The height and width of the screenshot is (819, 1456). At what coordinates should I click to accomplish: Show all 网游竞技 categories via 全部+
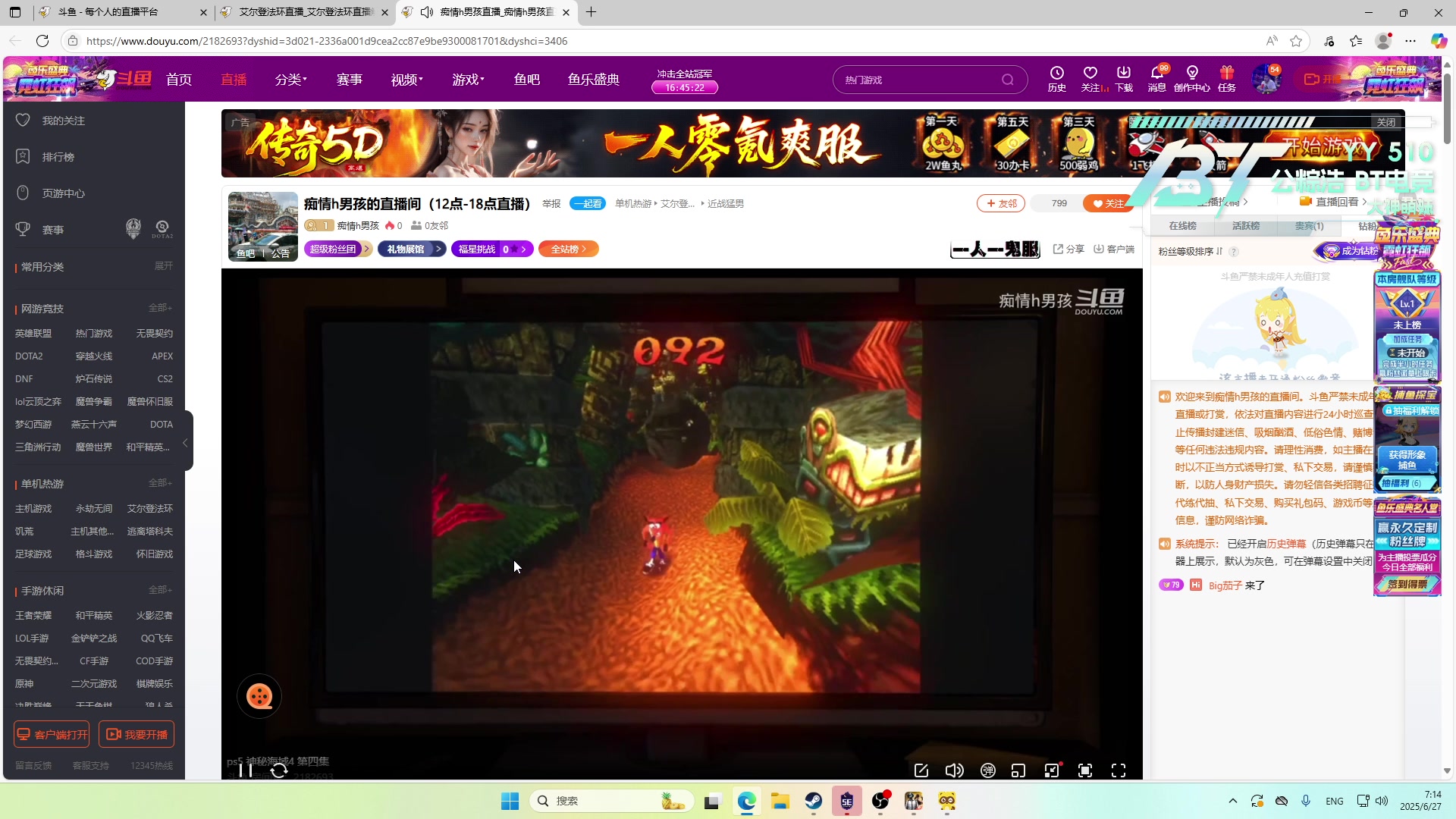161,308
